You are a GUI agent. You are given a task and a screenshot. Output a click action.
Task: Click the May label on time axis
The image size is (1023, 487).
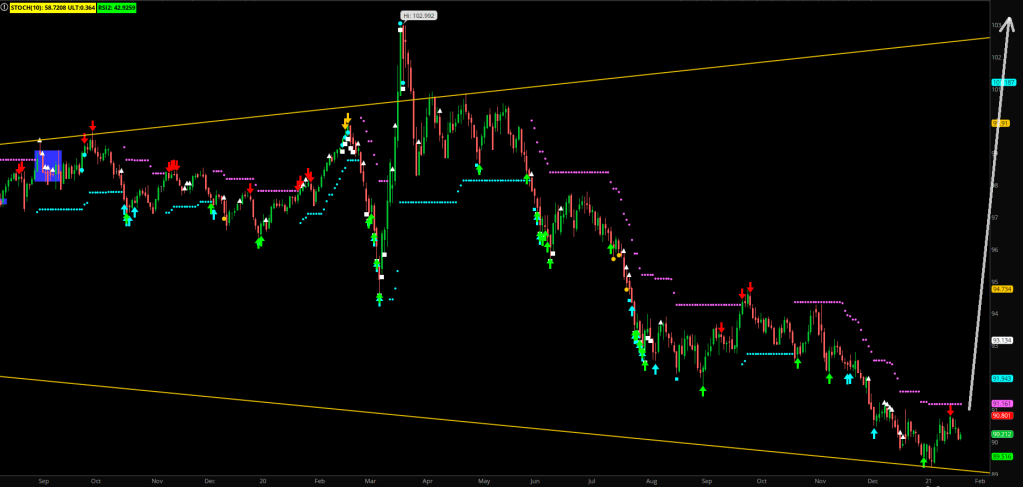(484, 481)
